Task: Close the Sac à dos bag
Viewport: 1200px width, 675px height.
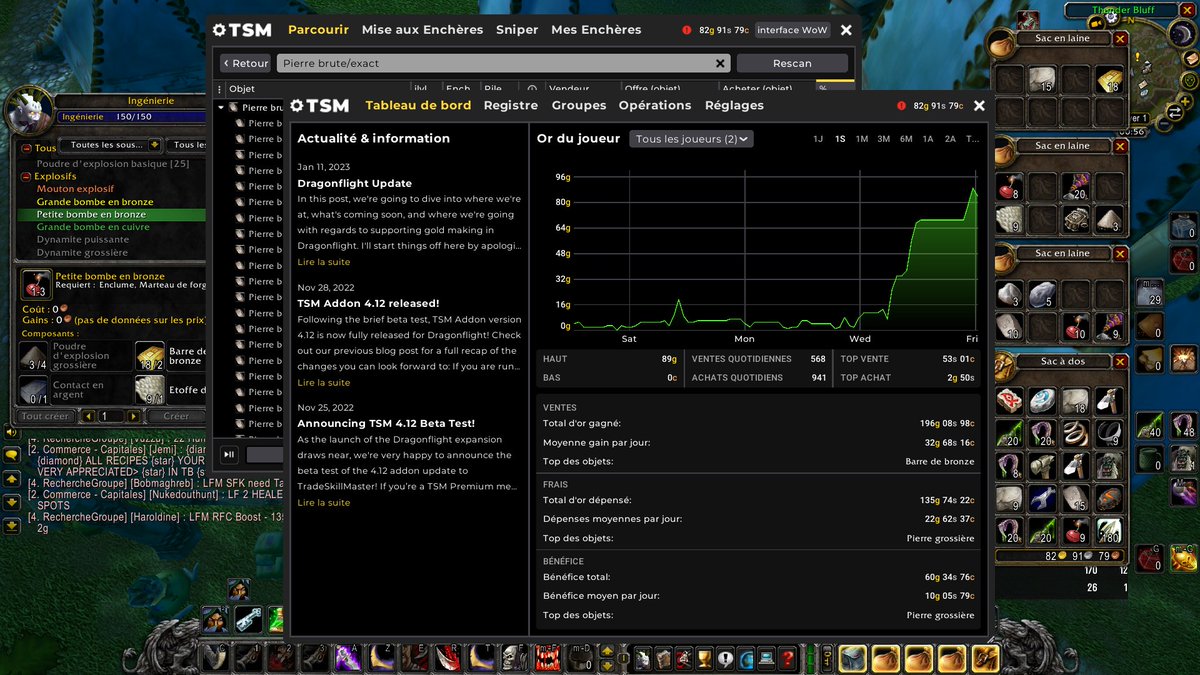Action: 1120,362
